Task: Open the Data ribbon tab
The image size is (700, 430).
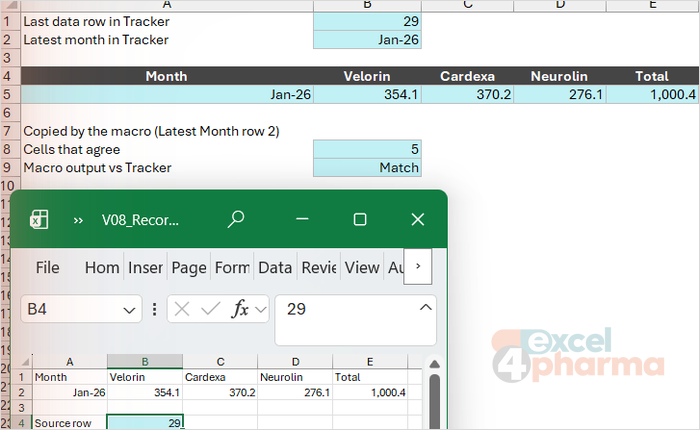Action: [x=275, y=267]
